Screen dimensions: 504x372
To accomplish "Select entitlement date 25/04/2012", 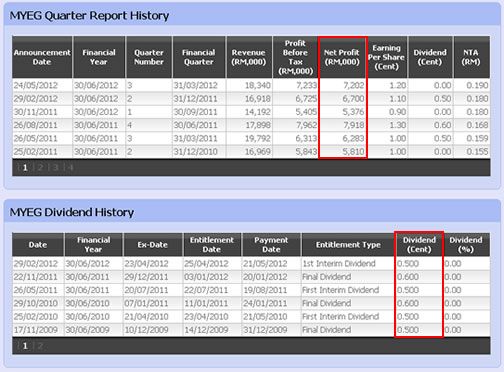I will (x=206, y=264).
